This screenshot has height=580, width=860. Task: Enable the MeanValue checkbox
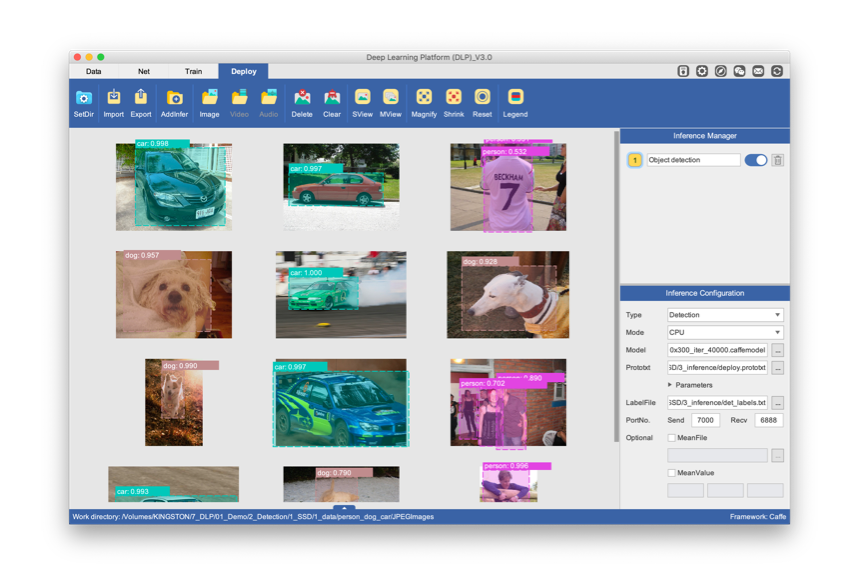[672, 472]
